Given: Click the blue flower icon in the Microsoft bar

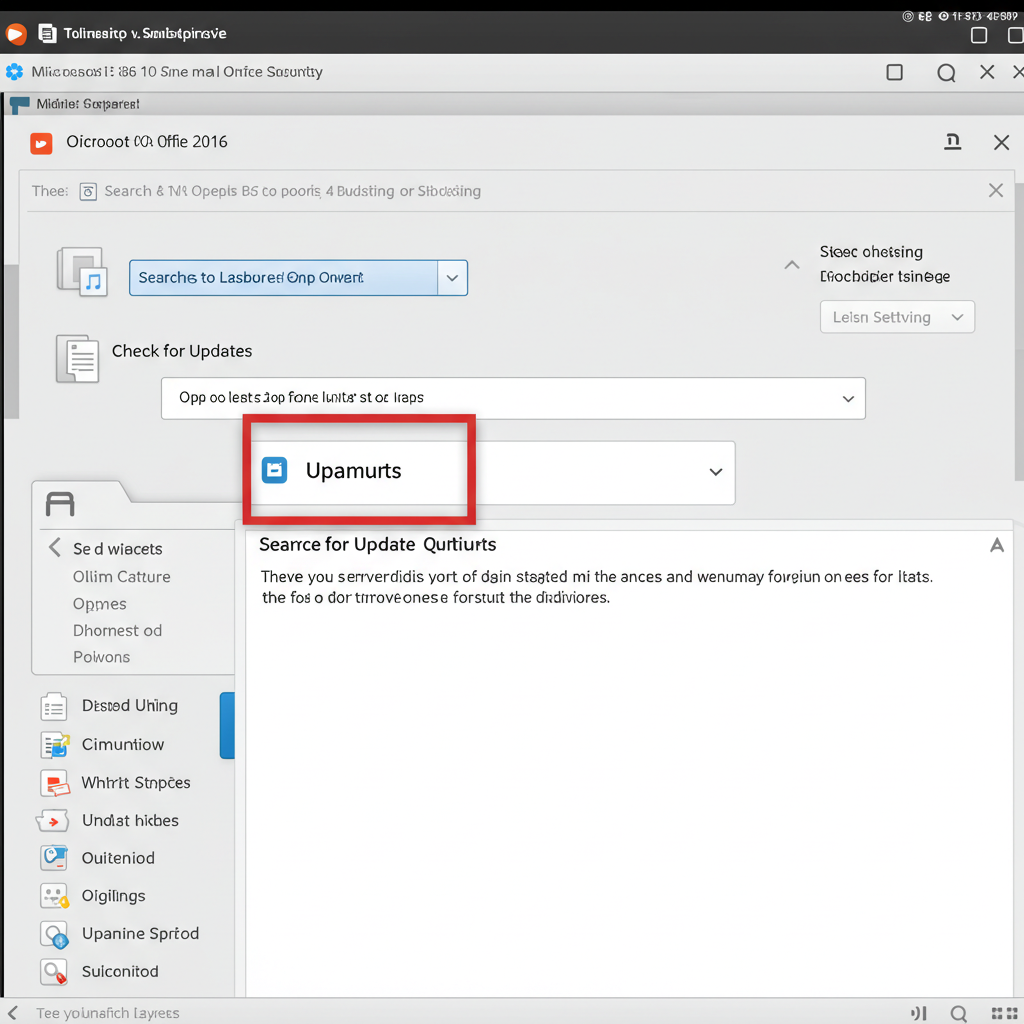Looking at the screenshot, I should (x=14, y=72).
